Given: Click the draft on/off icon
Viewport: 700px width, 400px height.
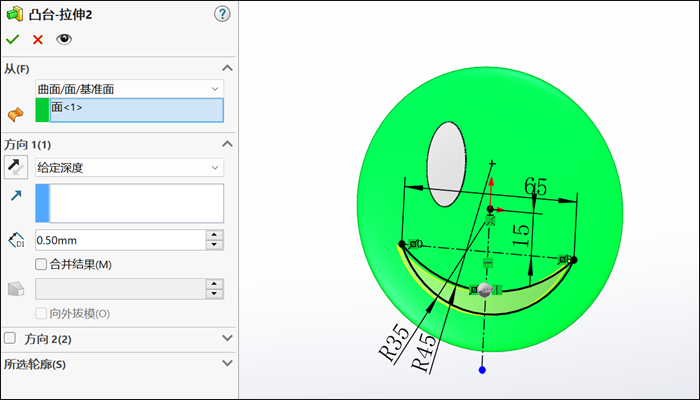Looking at the screenshot, I should point(16,288).
